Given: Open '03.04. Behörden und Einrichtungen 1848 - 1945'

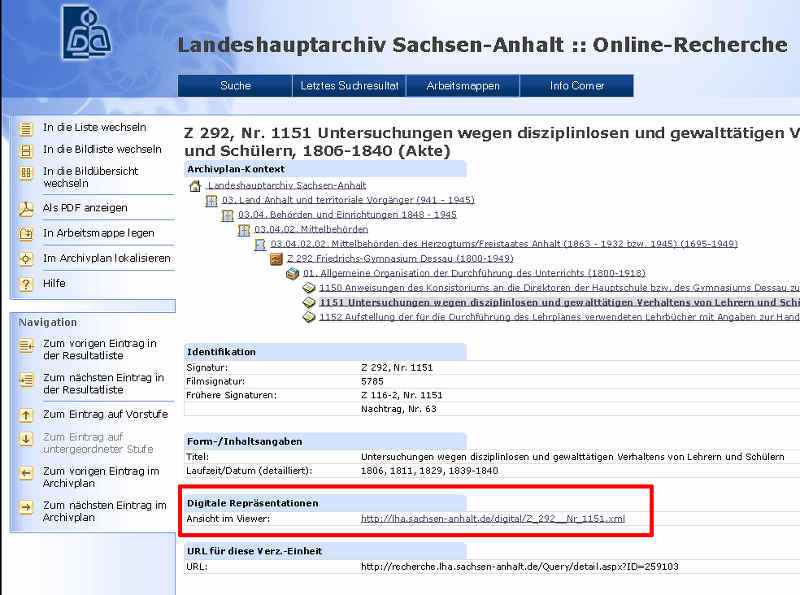Looking at the screenshot, I should click(x=347, y=215).
